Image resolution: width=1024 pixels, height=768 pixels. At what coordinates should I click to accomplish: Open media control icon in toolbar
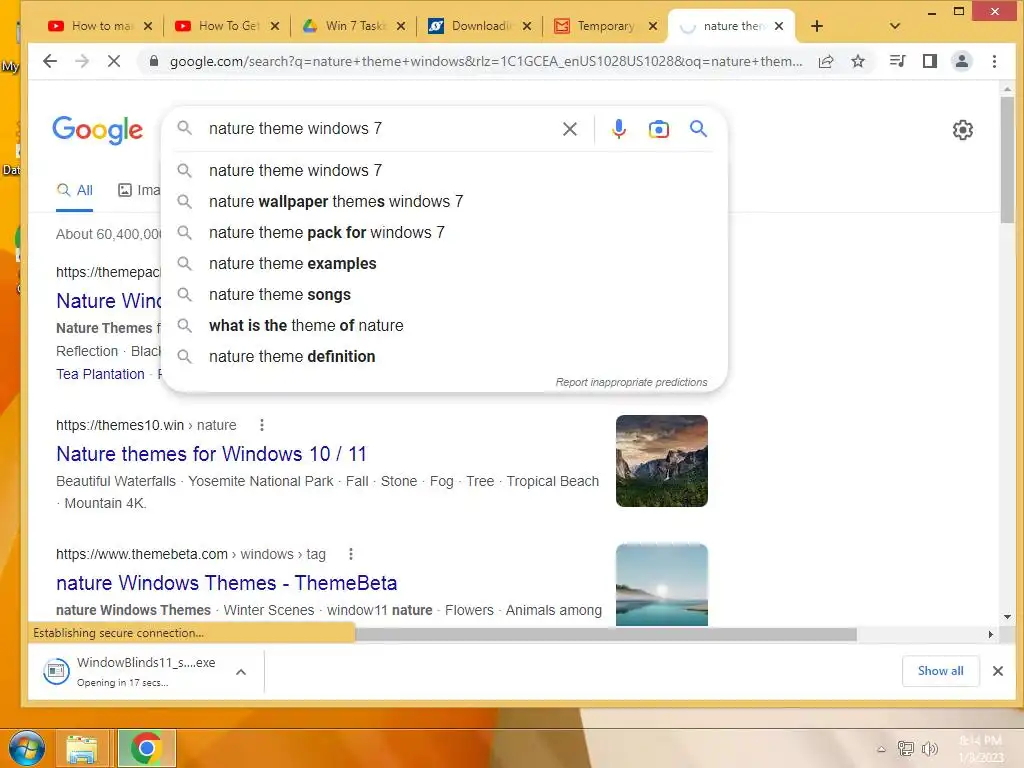point(898,61)
